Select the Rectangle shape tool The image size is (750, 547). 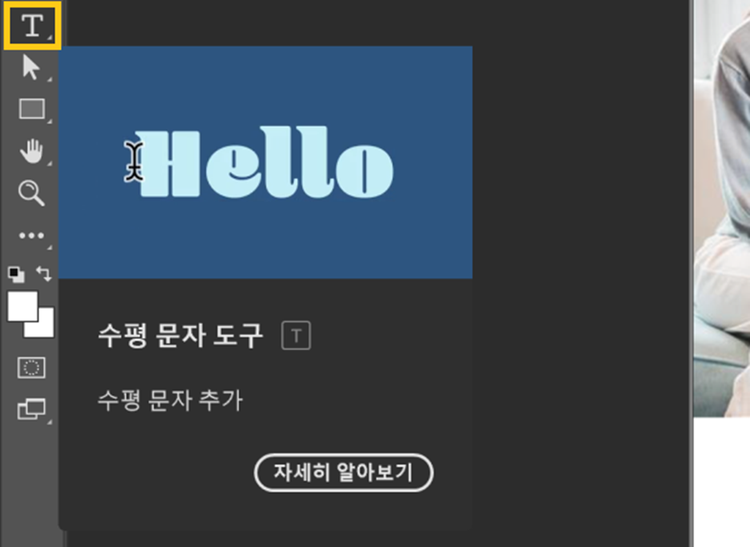[x=32, y=109]
